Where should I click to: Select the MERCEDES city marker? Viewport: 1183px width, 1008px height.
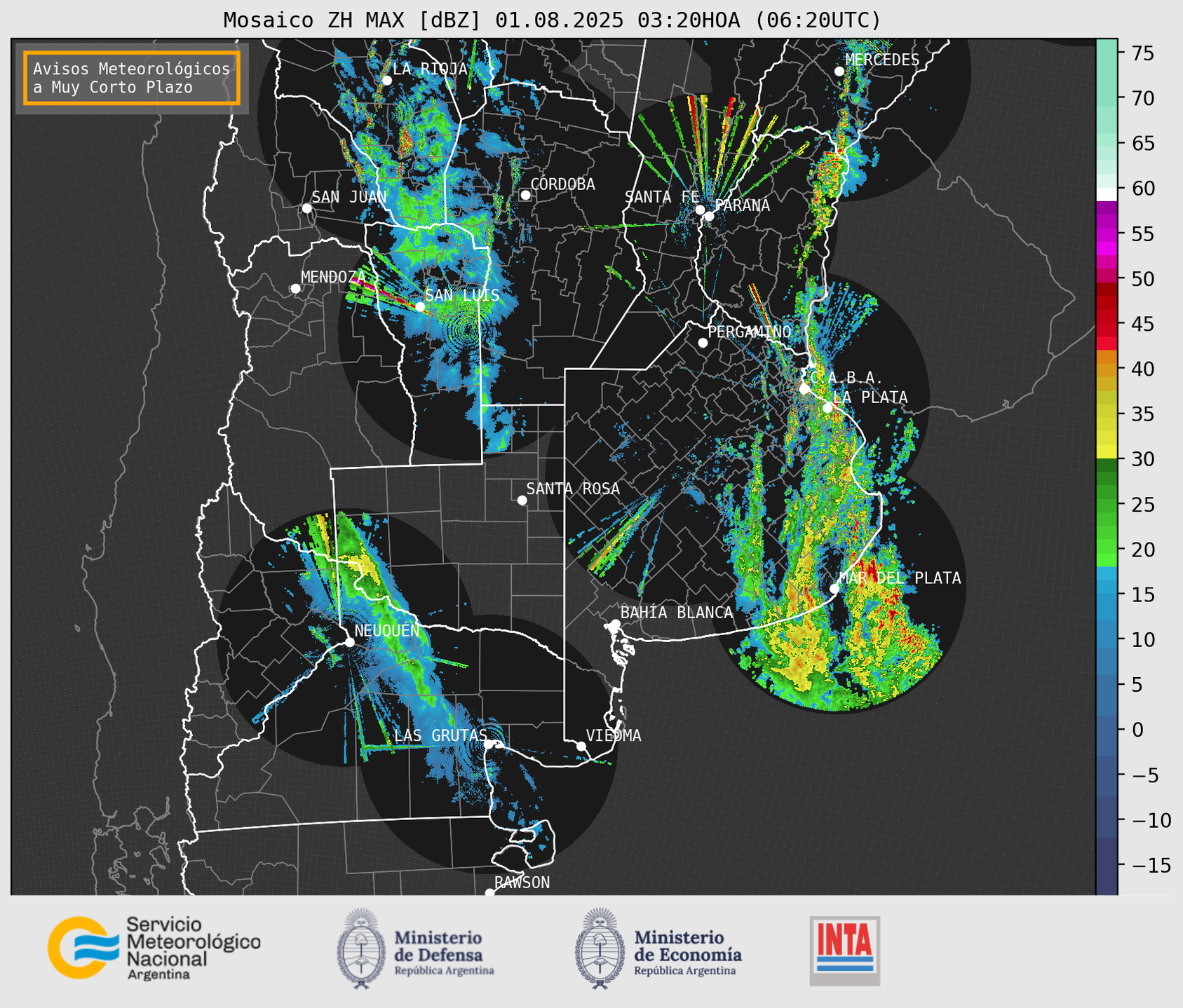pos(839,71)
